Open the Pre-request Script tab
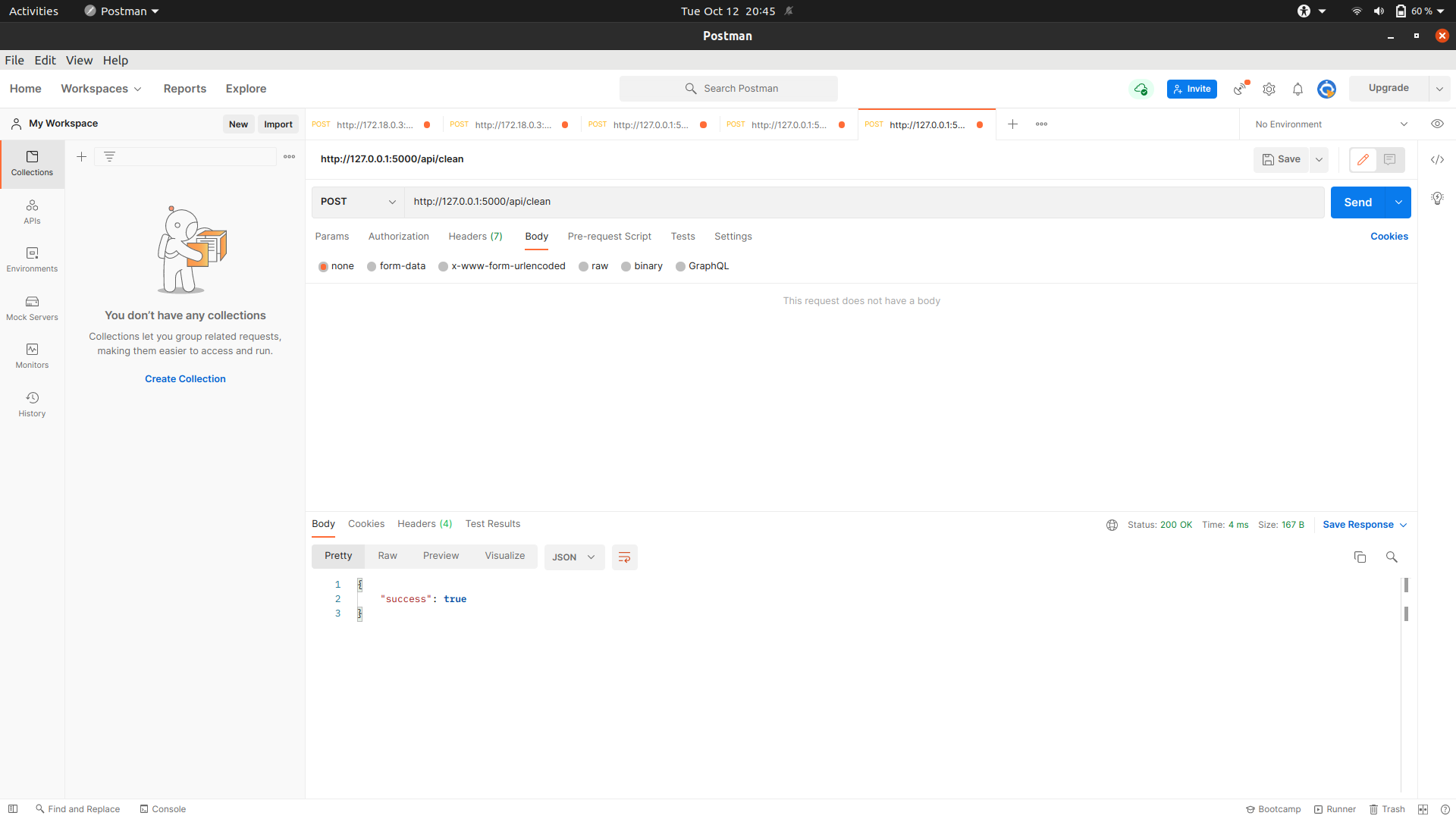1456x819 pixels. [x=609, y=237]
